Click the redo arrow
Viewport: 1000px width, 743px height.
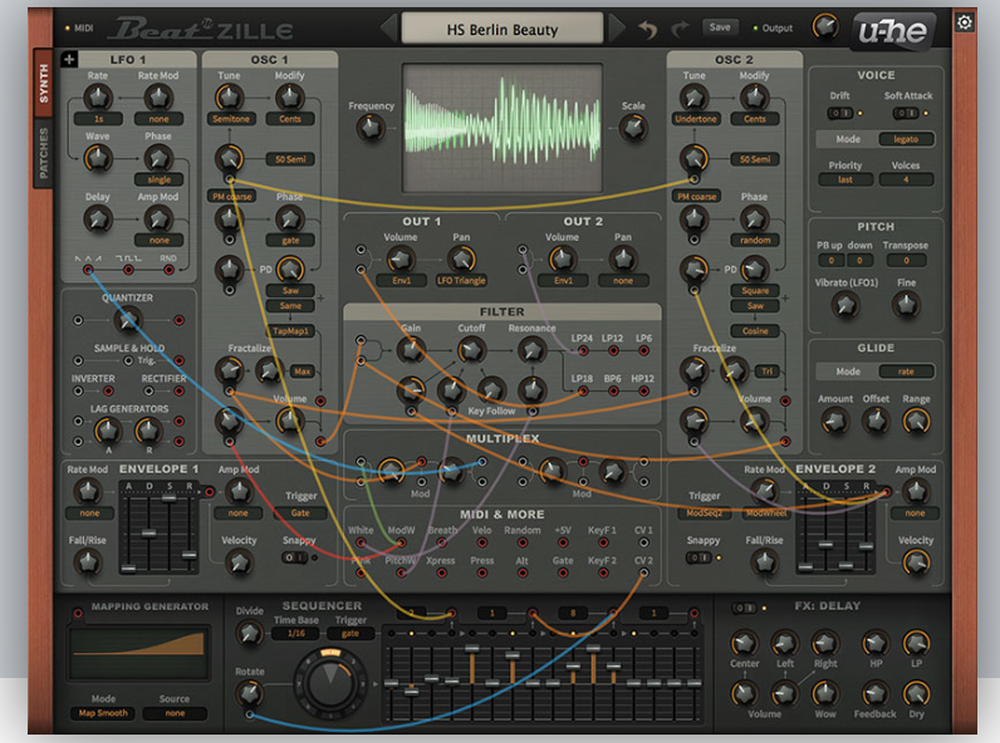tap(680, 29)
